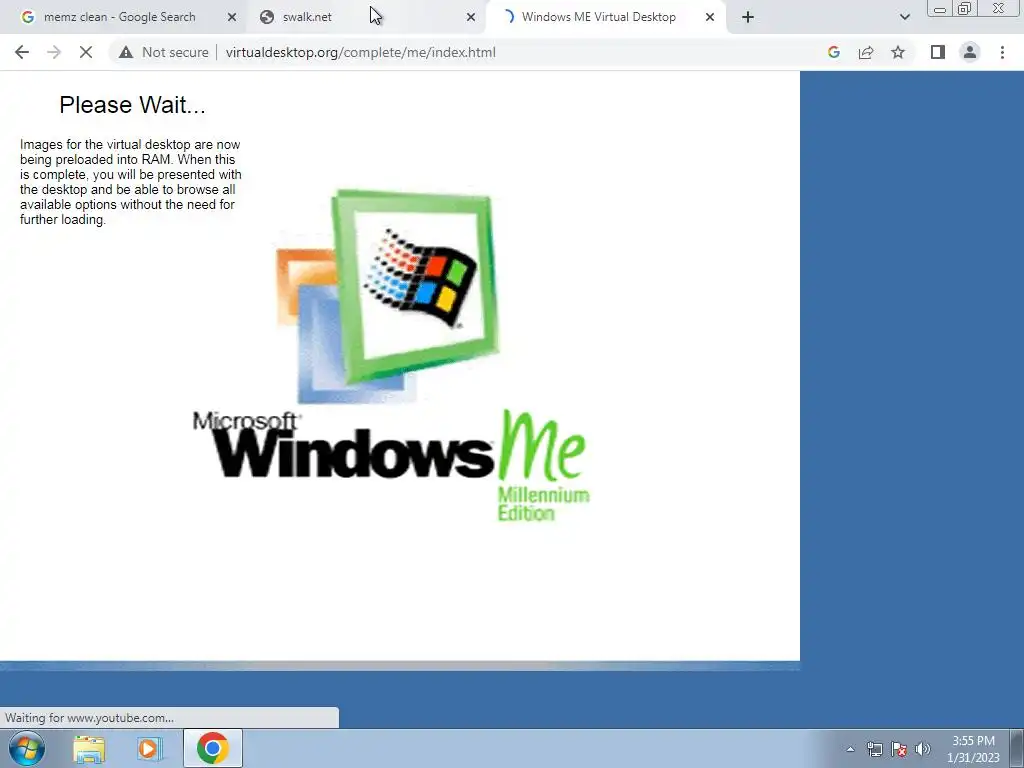Open Windows Explorer from the taskbar
This screenshot has width=1024, height=768.
click(89, 749)
